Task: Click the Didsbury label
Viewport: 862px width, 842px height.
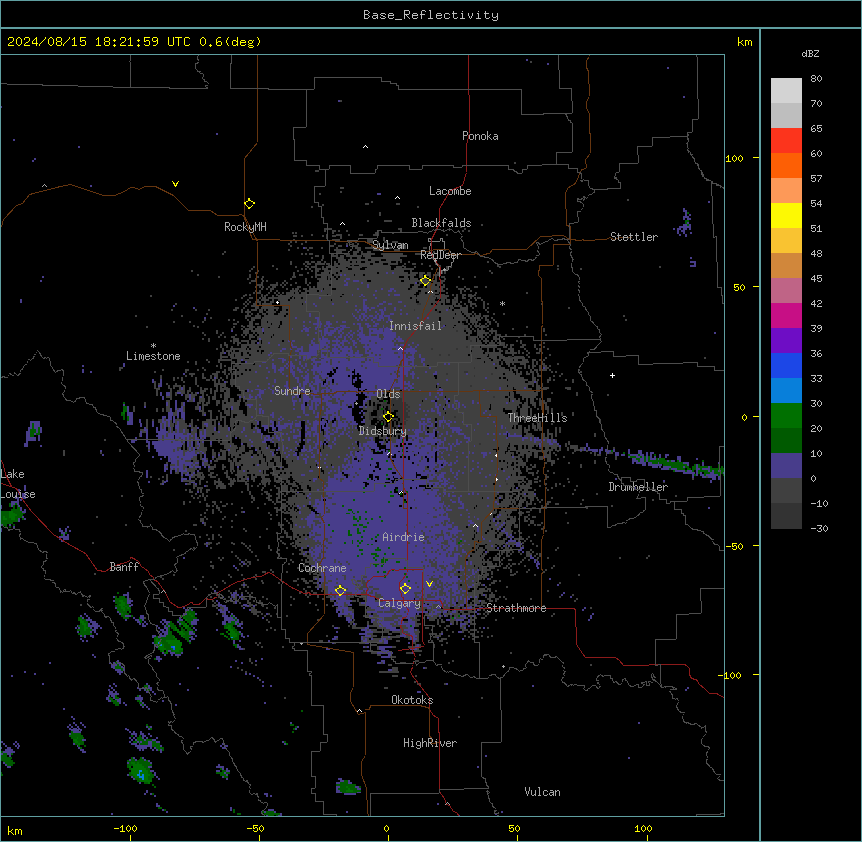Action: pyautogui.click(x=383, y=431)
